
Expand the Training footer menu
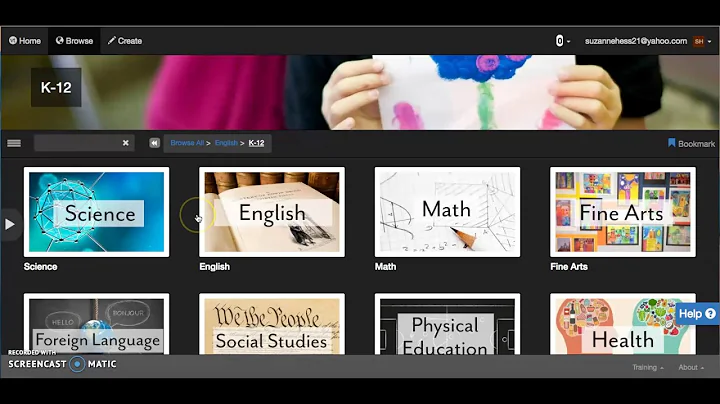click(647, 367)
